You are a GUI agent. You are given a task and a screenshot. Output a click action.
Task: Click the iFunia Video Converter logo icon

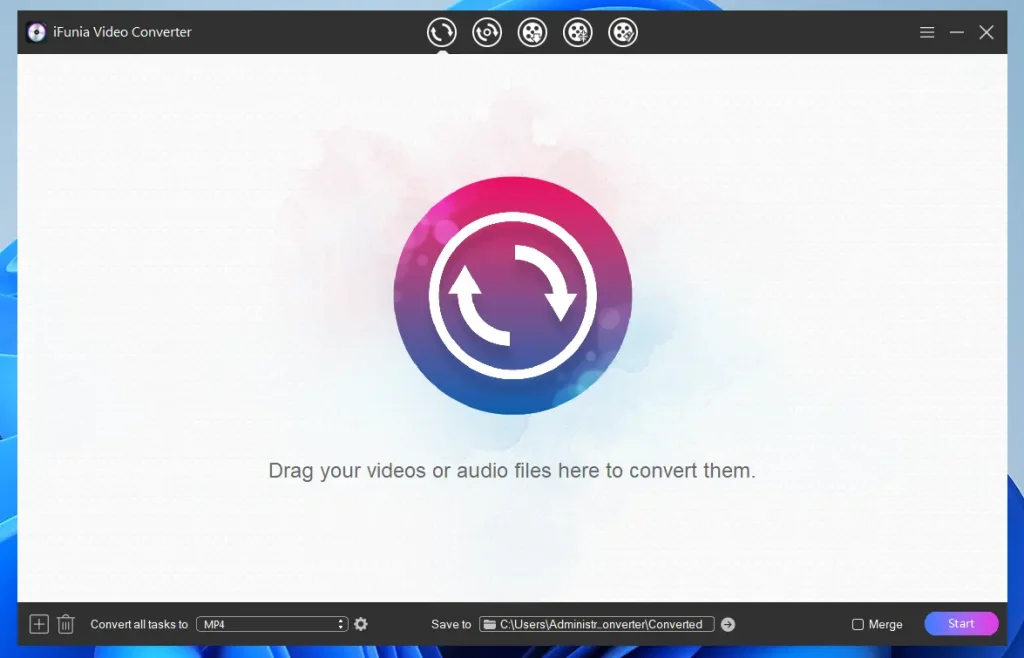tap(36, 32)
